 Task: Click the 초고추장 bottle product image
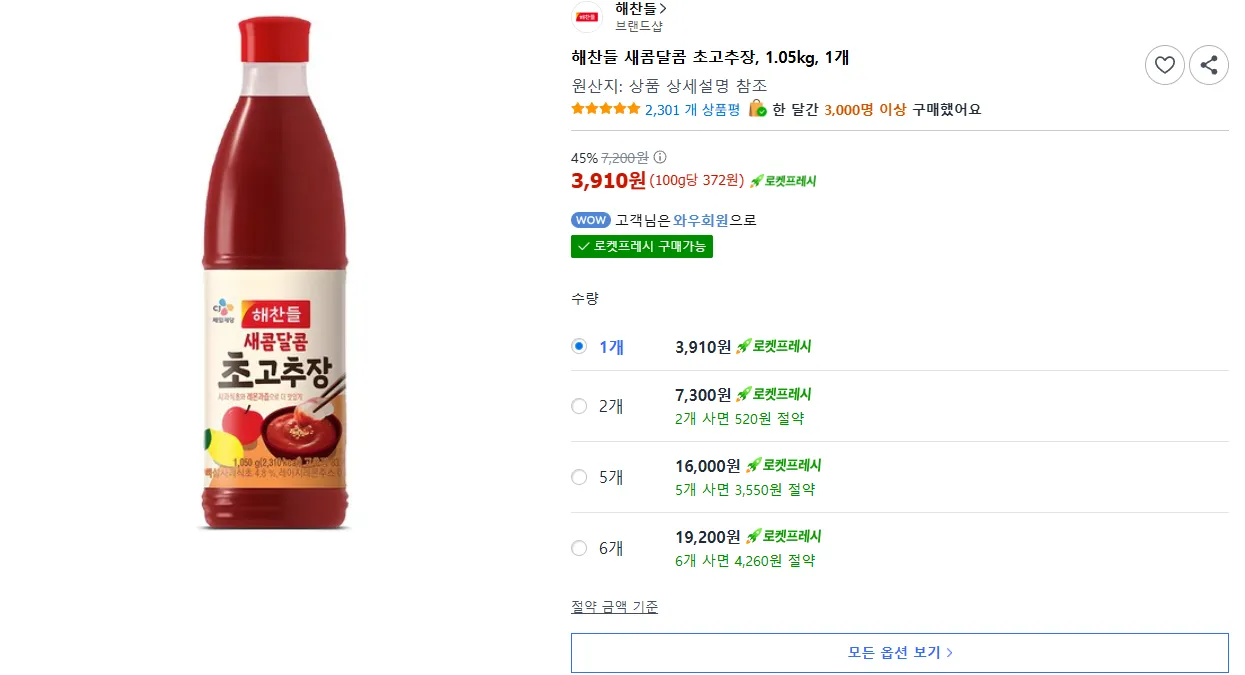tap(276, 272)
